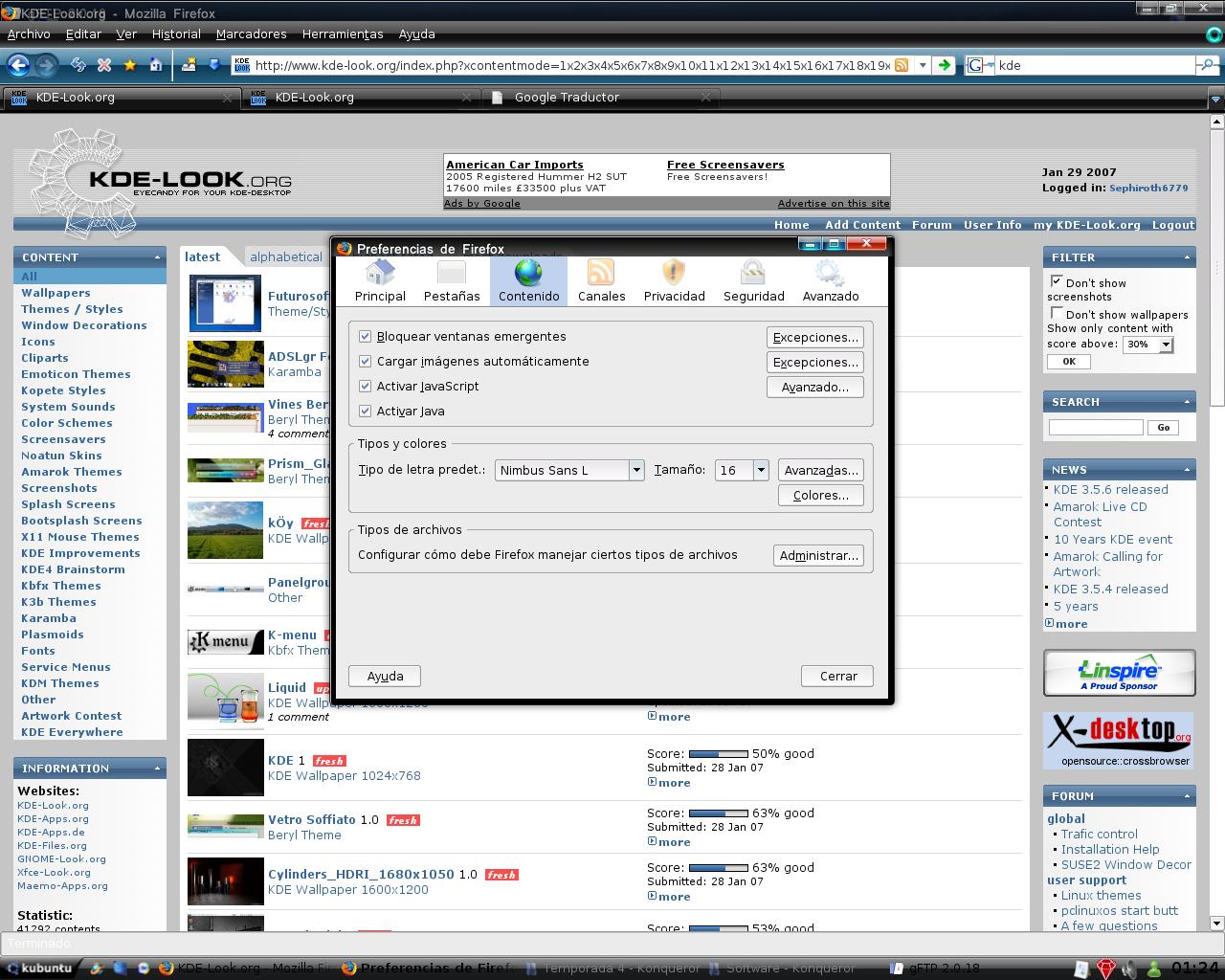Open the Marcadores menu

point(251,33)
